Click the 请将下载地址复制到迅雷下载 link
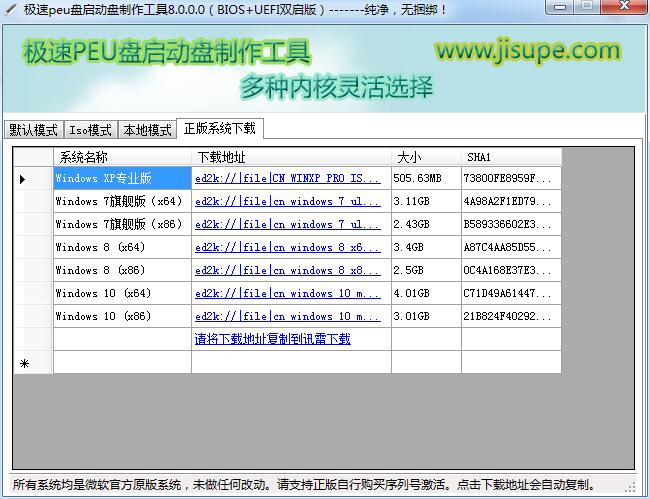Screen dimensions: 650x499 [x=273, y=339]
